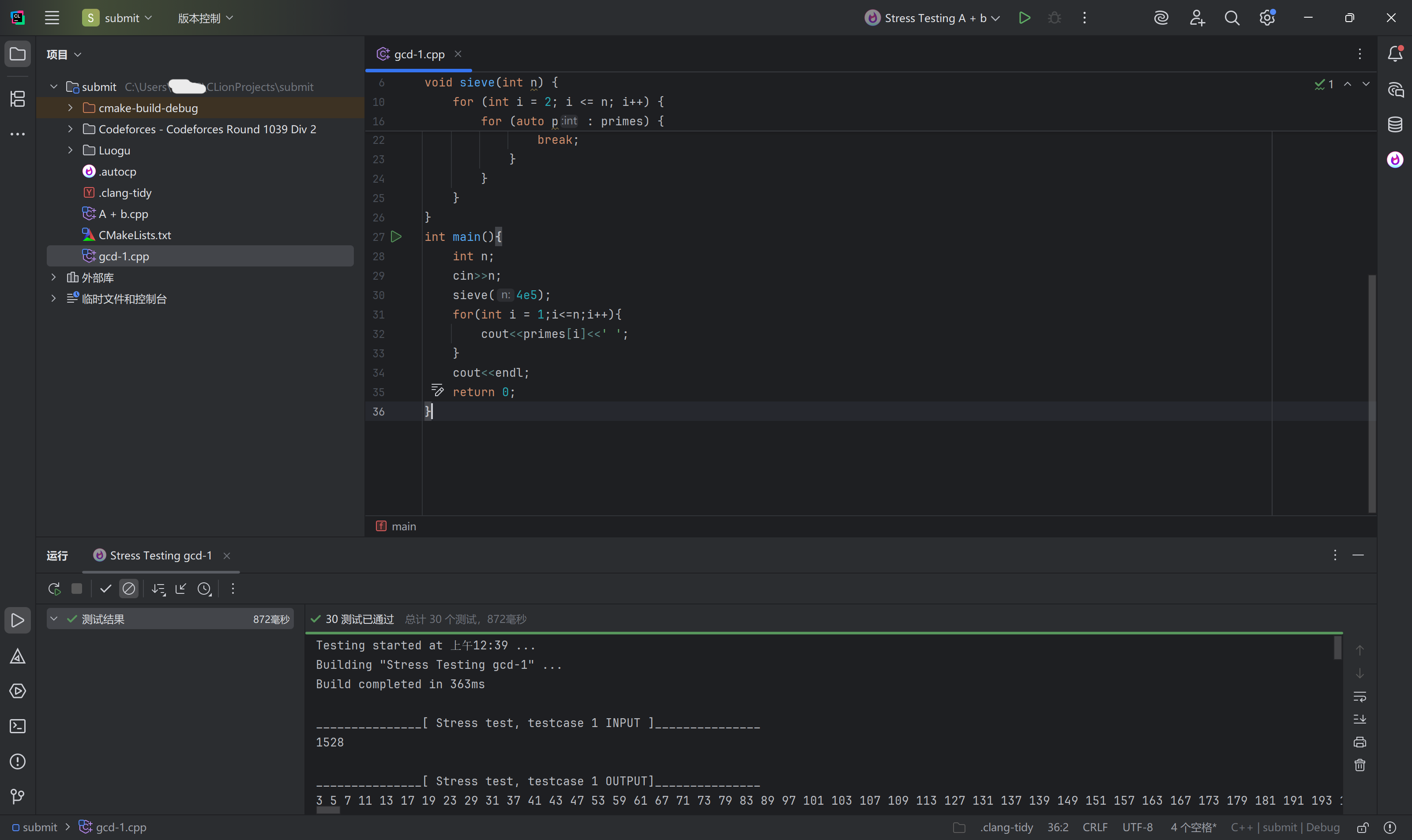Toggle show passed tests checkmark
Image resolution: width=1412 pixels, height=840 pixels.
(x=105, y=589)
